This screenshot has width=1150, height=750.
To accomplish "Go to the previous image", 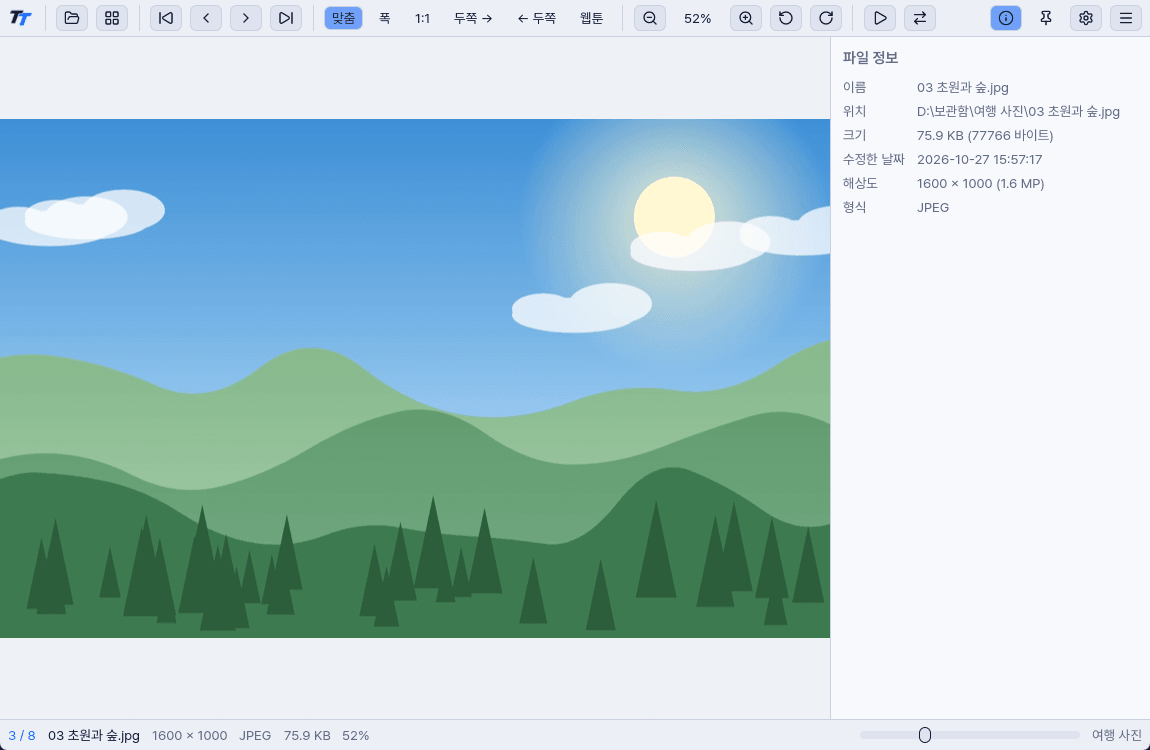I will click(206, 18).
